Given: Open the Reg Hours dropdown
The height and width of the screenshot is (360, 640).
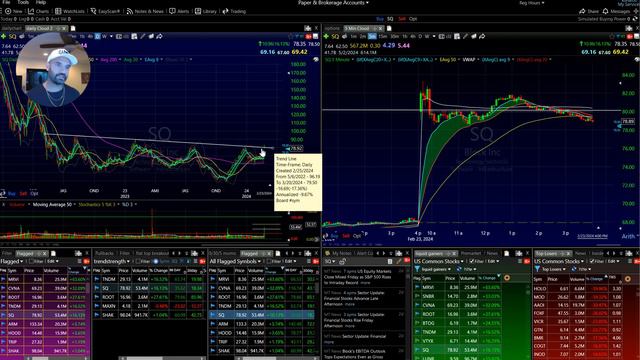Looking at the screenshot, I should [531, 3].
